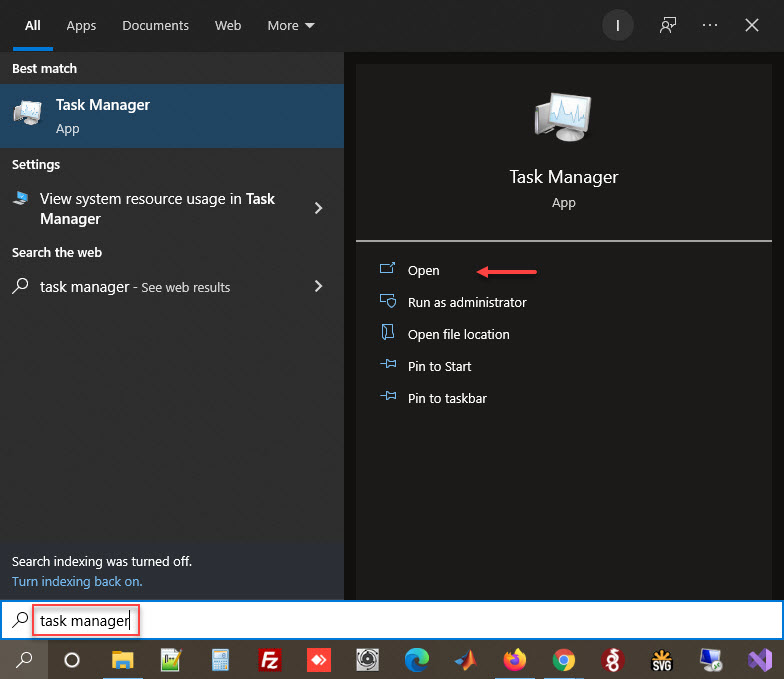Click the shield icon beside Run as administrator

pyautogui.click(x=388, y=301)
